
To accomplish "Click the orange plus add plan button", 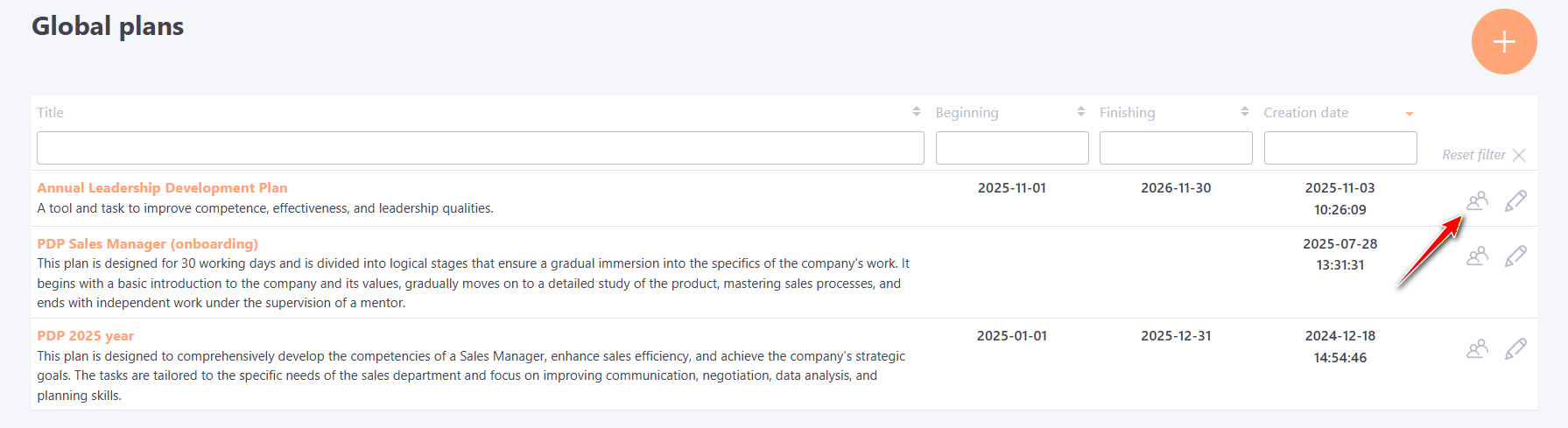I will (x=1504, y=42).
